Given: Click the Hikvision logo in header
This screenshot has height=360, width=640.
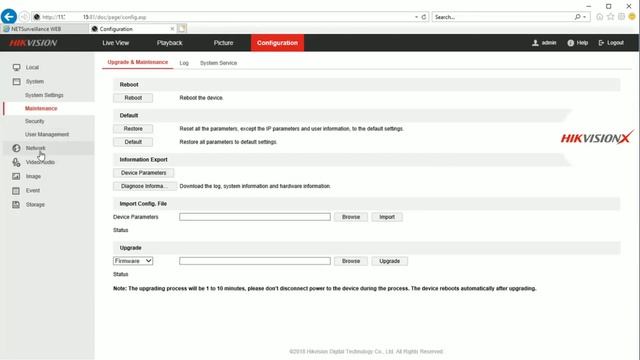Looking at the screenshot, I should click(33, 43).
